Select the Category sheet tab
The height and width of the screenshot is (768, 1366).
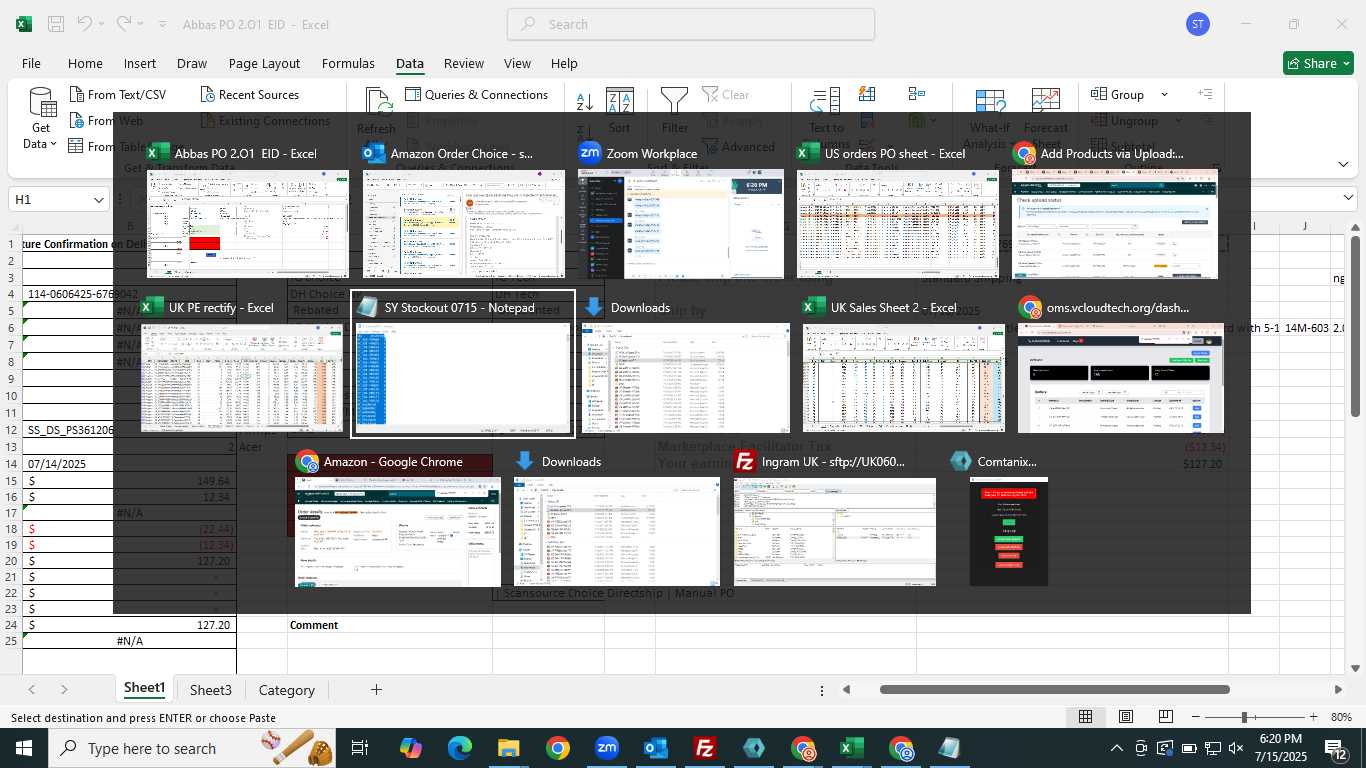pos(287,690)
